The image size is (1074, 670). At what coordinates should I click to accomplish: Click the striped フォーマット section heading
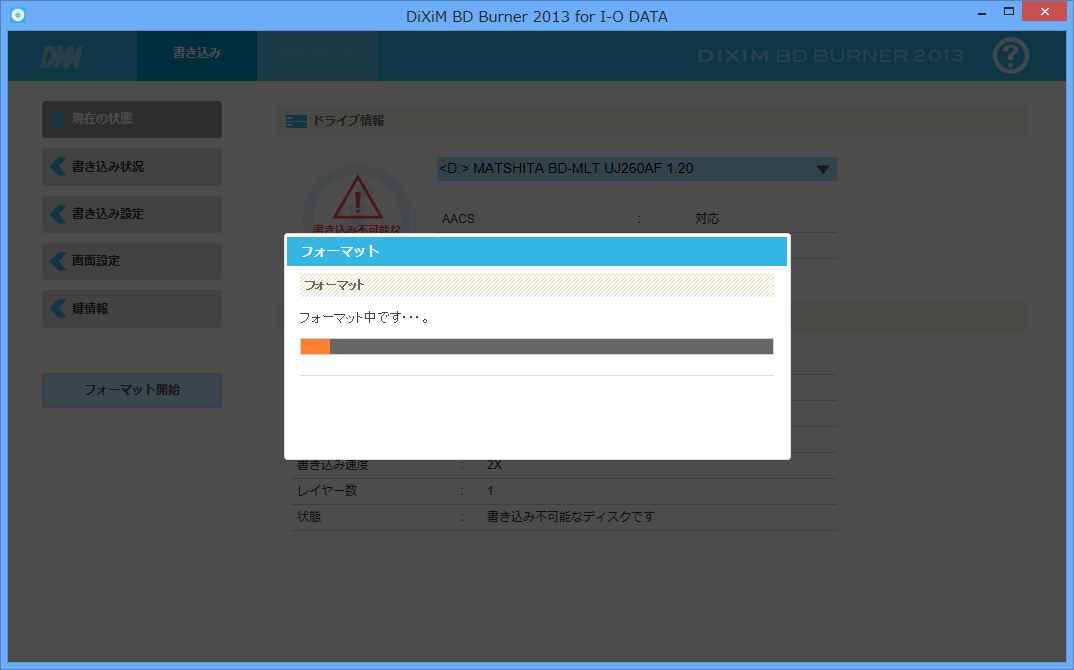pyautogui.click(x=536, y=285)
